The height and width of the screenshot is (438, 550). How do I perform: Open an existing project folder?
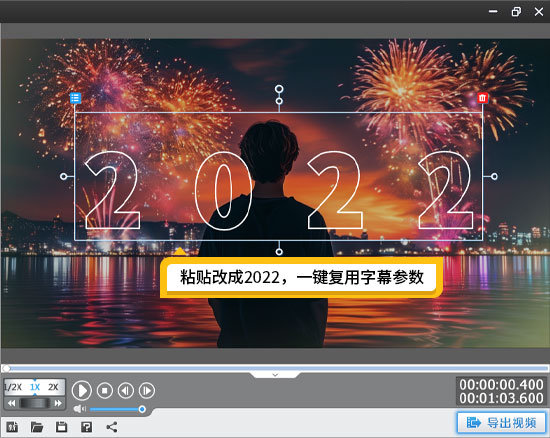pyautogui.click(x=37, y=427)
